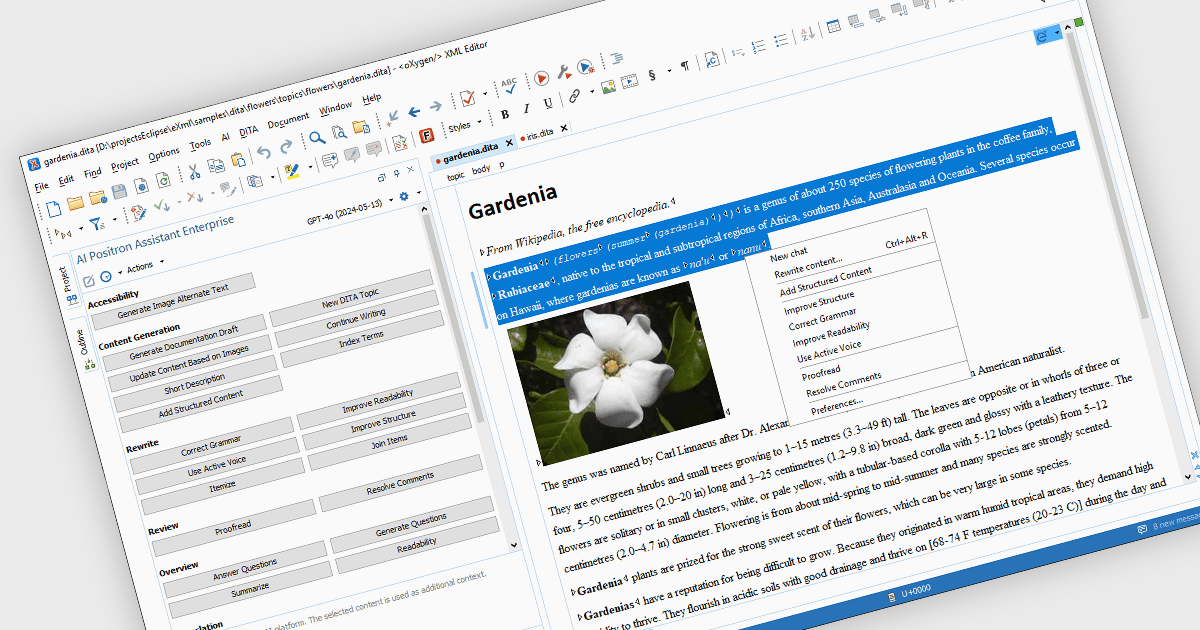
Task: Open the Tools menu
Action: pyautogui.click(x=200, y=145)
